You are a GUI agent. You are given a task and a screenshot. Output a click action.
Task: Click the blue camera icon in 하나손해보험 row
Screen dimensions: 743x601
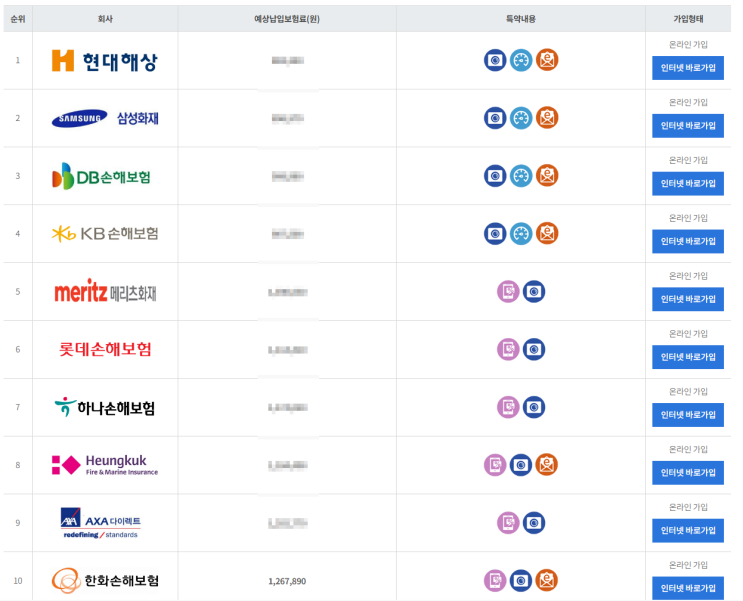(x=534, y=407)
